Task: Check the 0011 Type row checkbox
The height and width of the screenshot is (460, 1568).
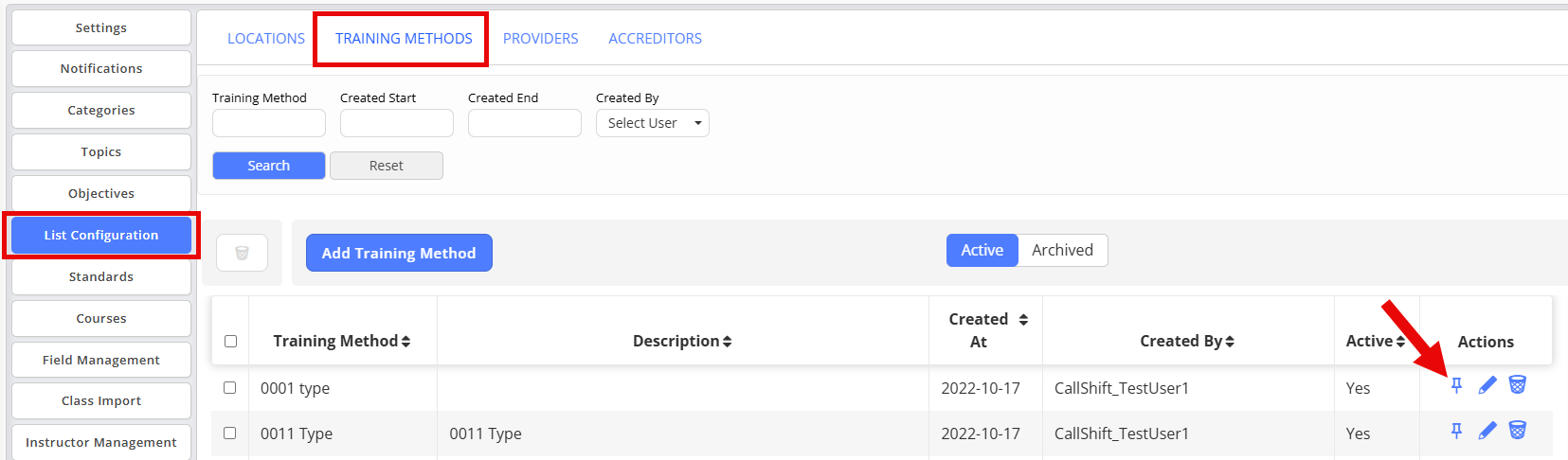Action: (x=229, y=433)
